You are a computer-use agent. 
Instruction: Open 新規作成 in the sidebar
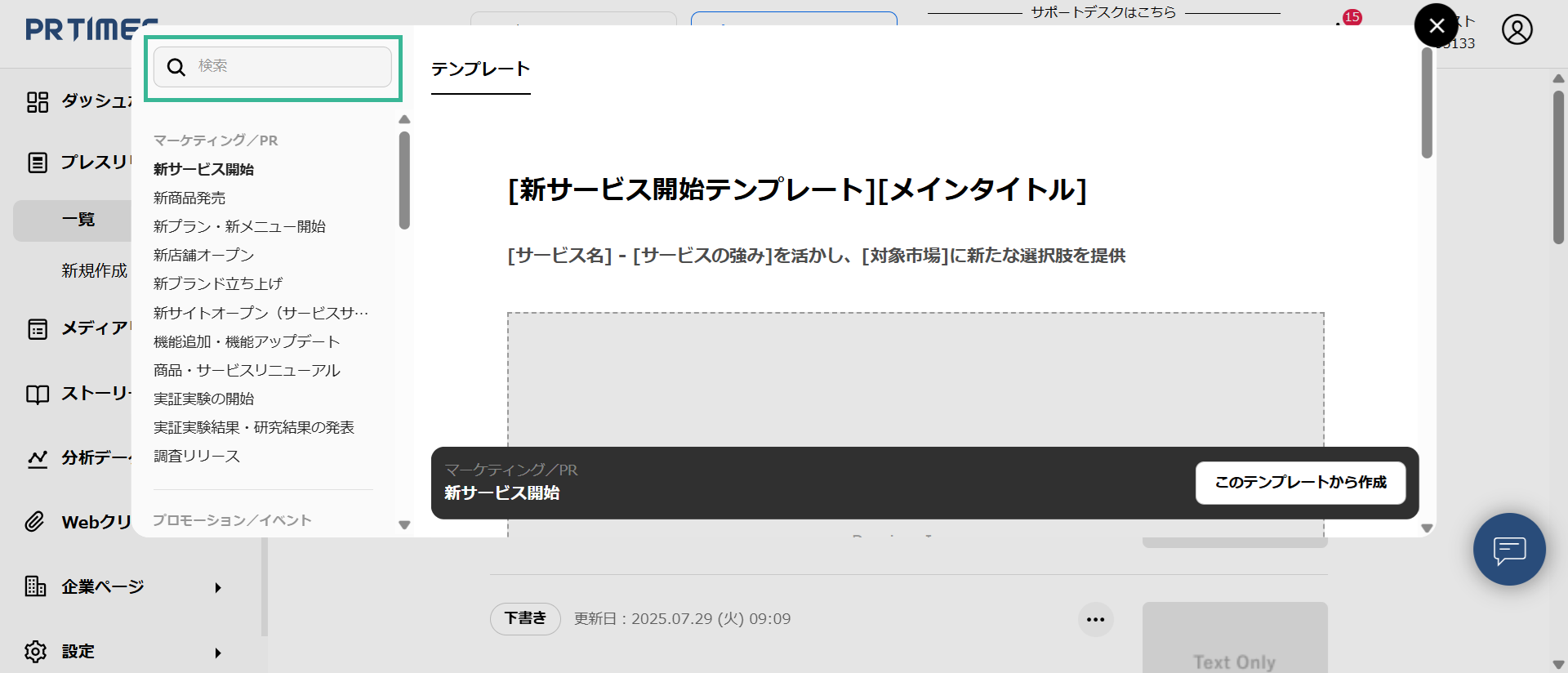95,271
